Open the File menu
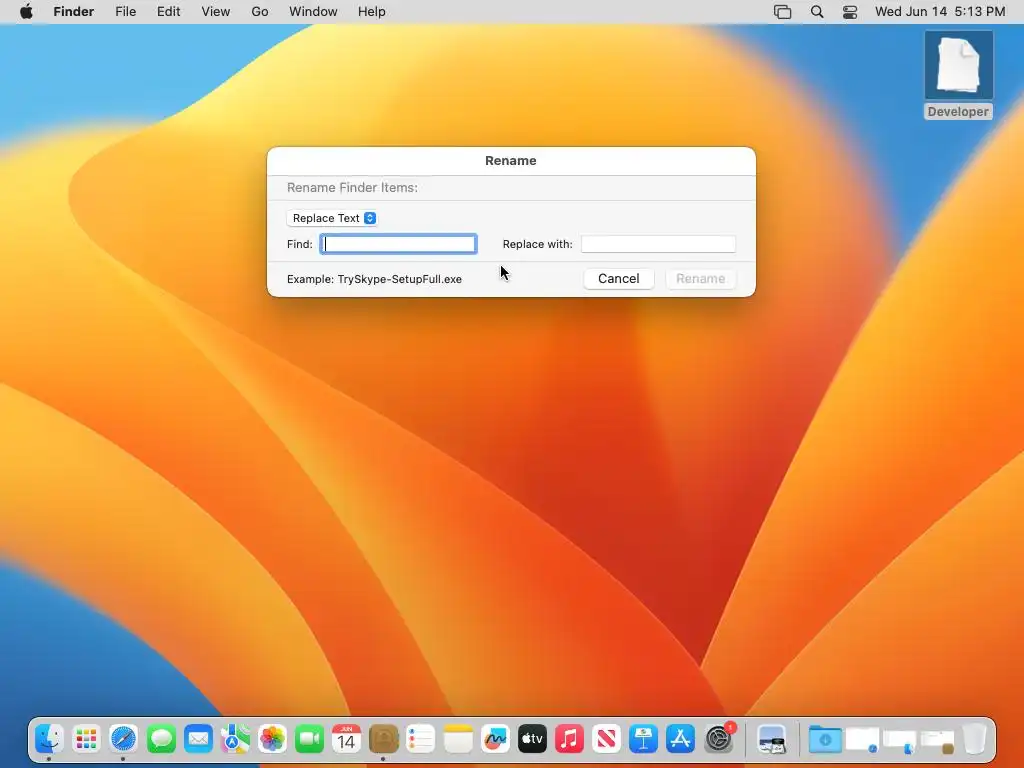Screen dimensions: 1024x768 click(x=125, y=12)
